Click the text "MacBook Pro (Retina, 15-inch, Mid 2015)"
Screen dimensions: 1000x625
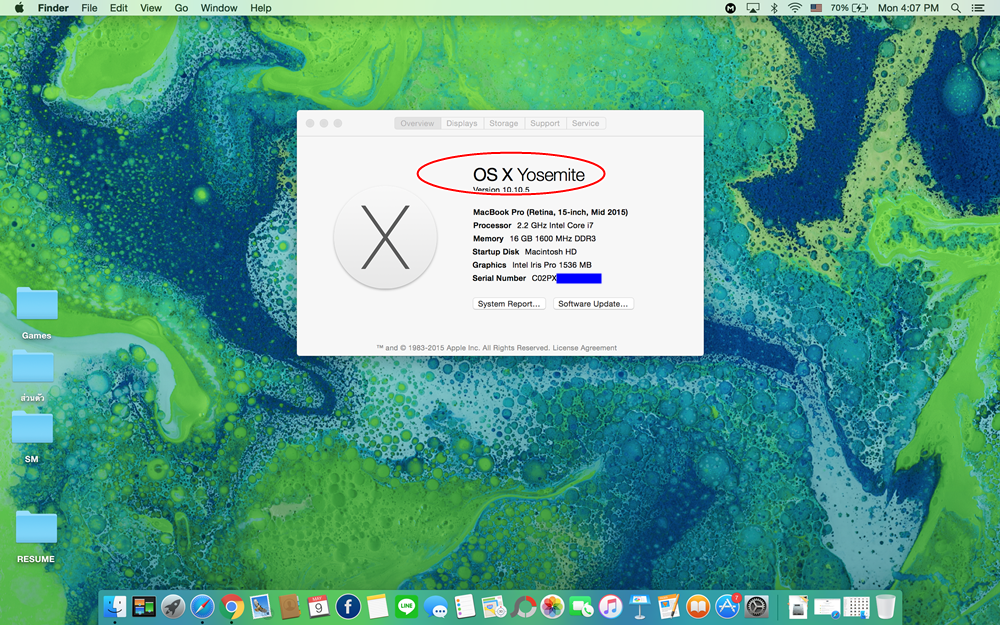550,212
